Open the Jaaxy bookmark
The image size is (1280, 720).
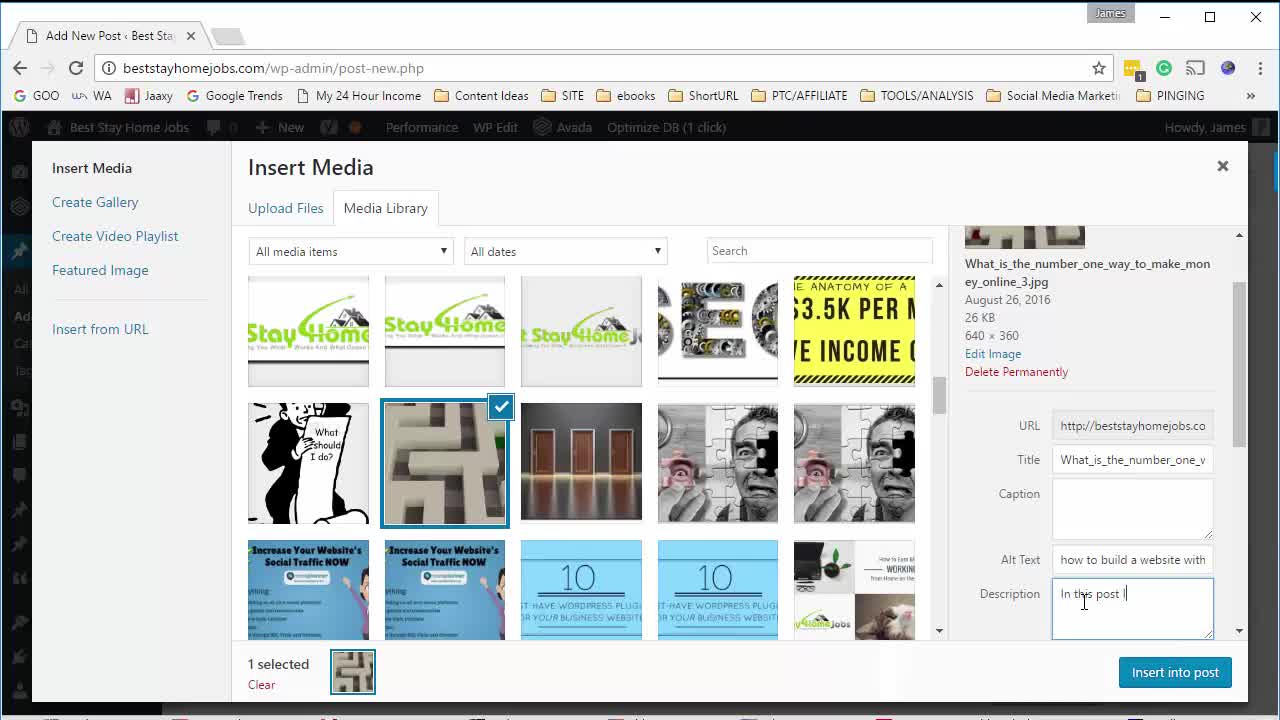pos(149,96)
